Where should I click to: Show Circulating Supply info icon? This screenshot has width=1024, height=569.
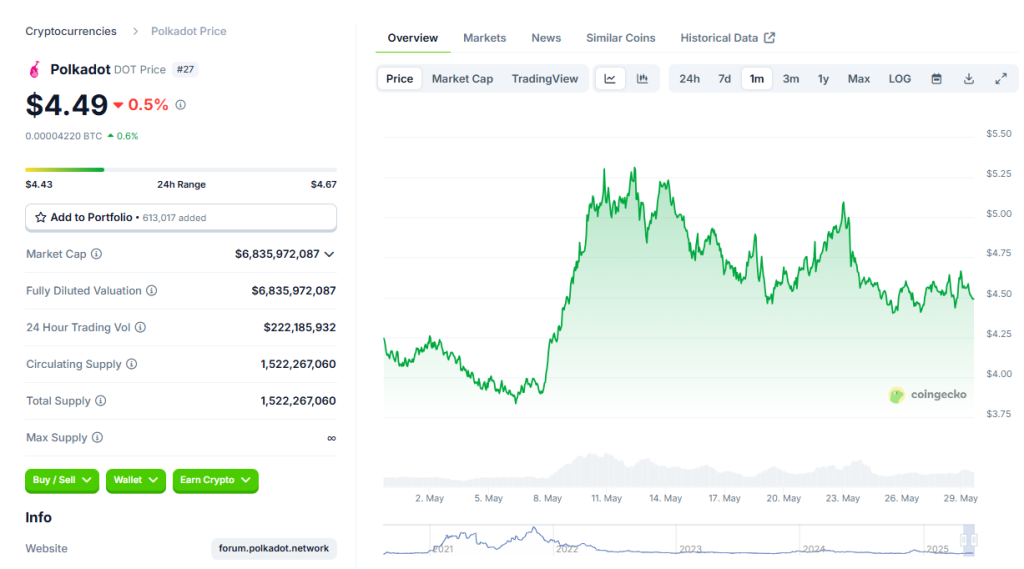(131, 364)
